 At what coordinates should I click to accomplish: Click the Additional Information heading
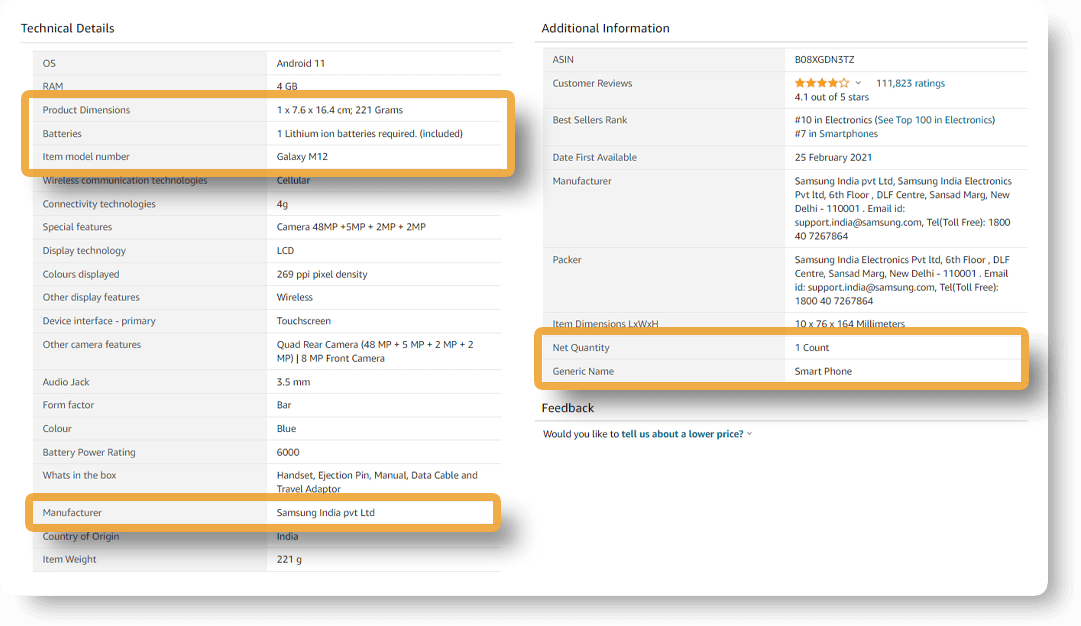coord(605,28)
